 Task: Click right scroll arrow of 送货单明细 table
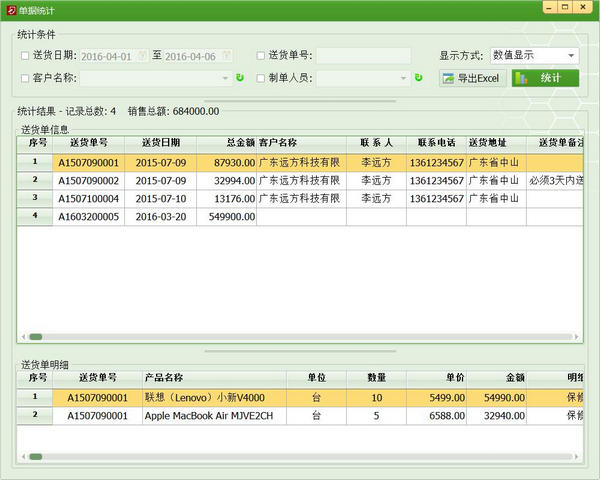(576, 457)
